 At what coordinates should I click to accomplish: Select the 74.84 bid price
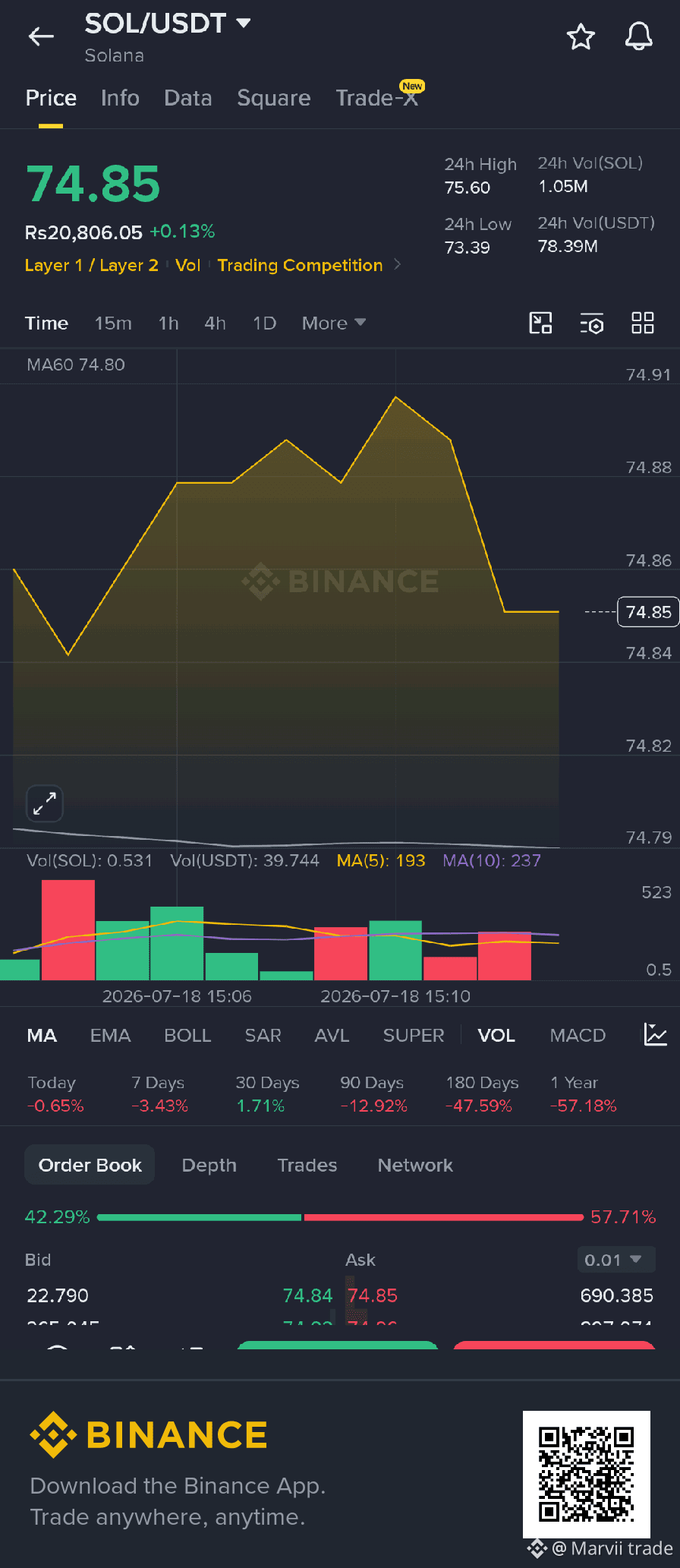pos(307,1295)
